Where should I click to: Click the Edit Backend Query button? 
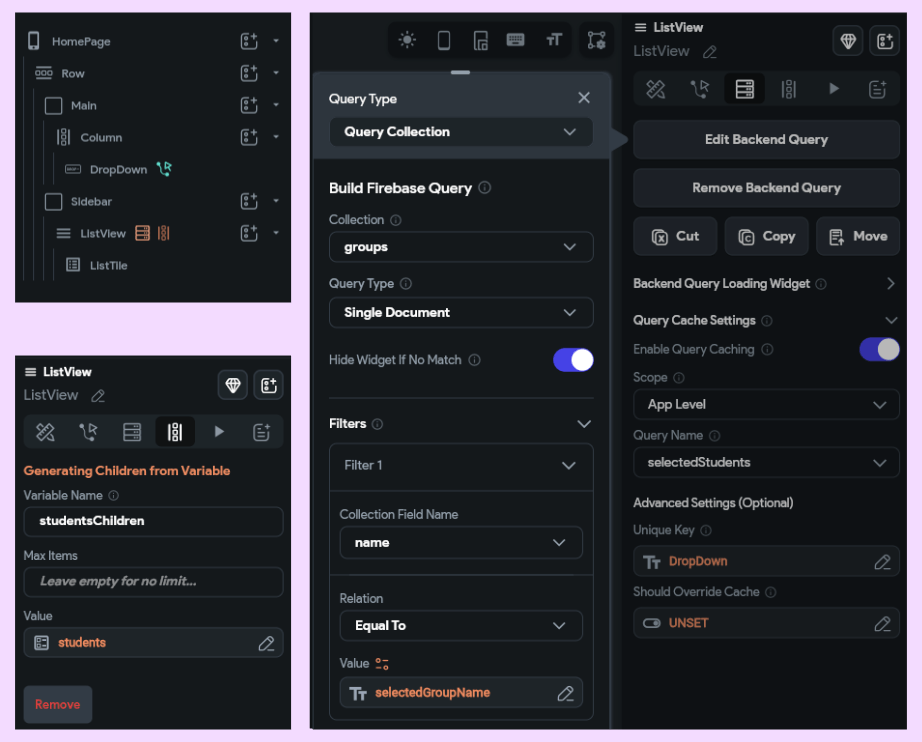(x=766, y=139)
